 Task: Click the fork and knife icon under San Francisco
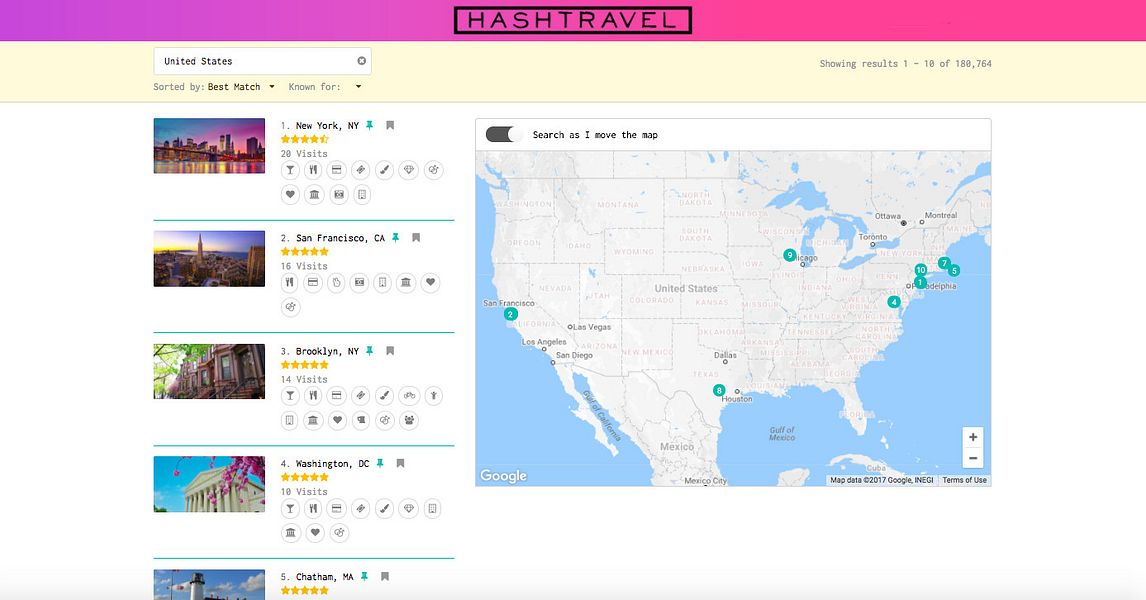(290, 283)
